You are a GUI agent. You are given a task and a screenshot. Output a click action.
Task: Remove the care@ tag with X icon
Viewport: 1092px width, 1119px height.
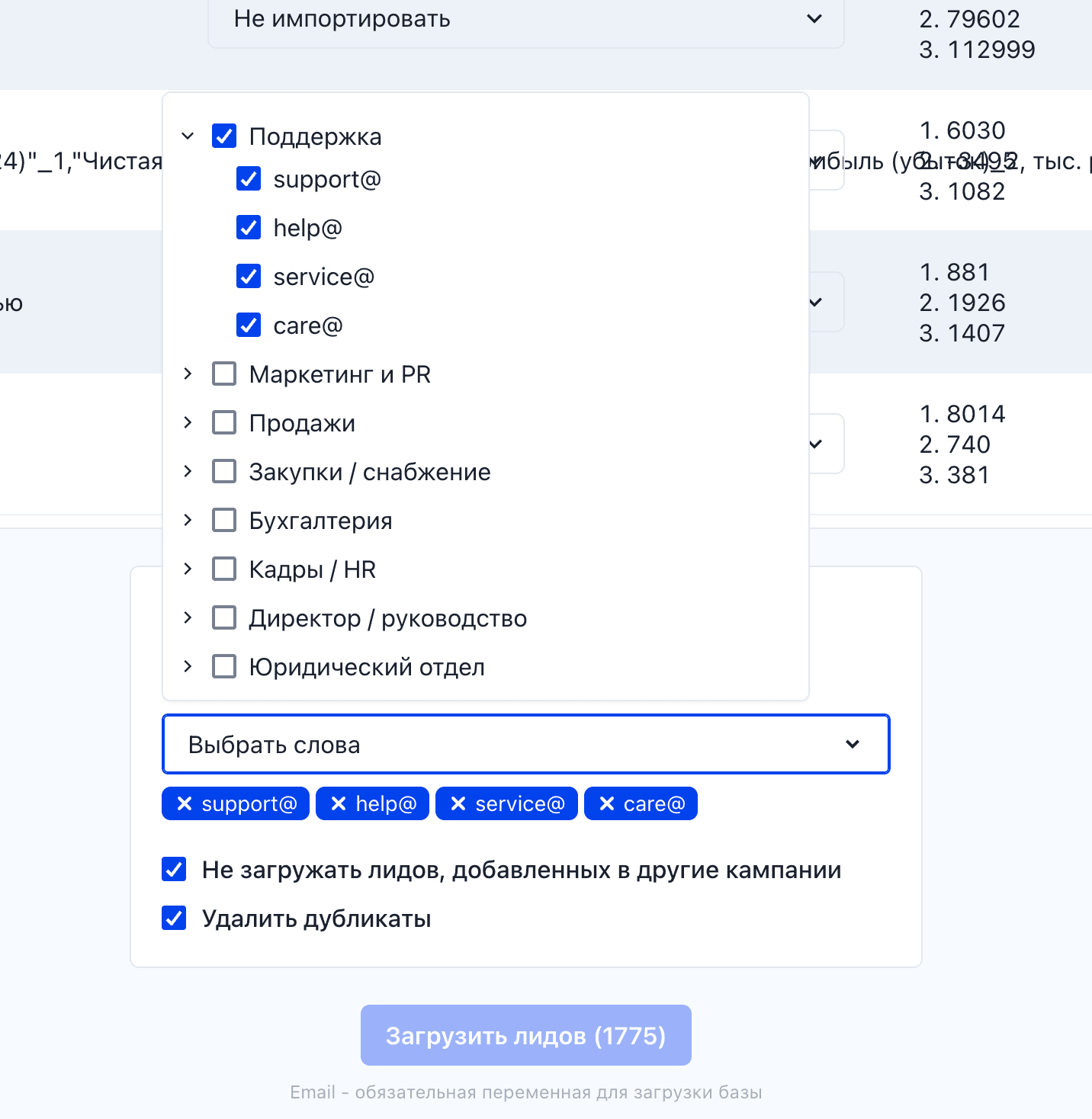click(607, 804)
